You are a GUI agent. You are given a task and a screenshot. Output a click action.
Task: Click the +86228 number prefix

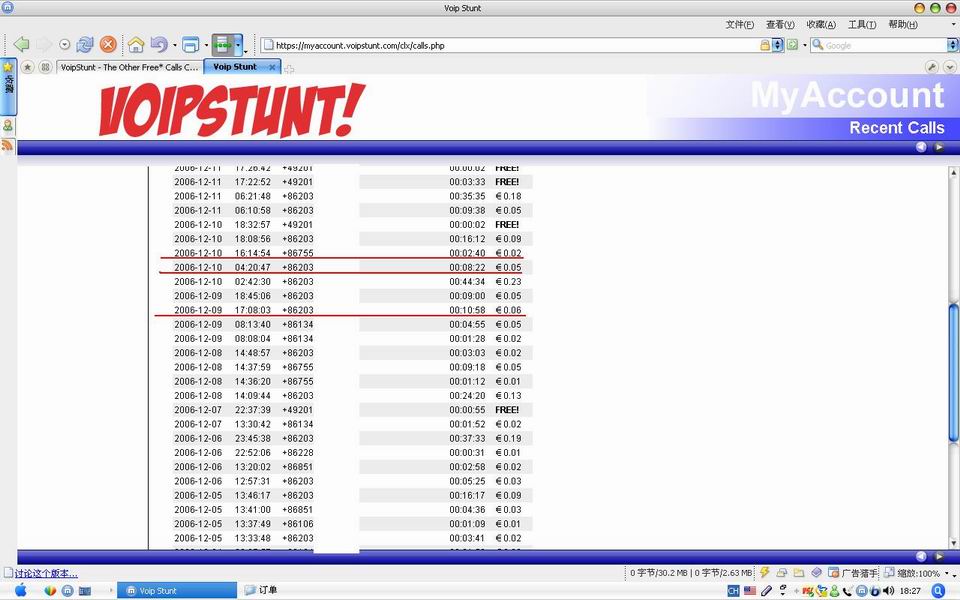pos(298,453)
